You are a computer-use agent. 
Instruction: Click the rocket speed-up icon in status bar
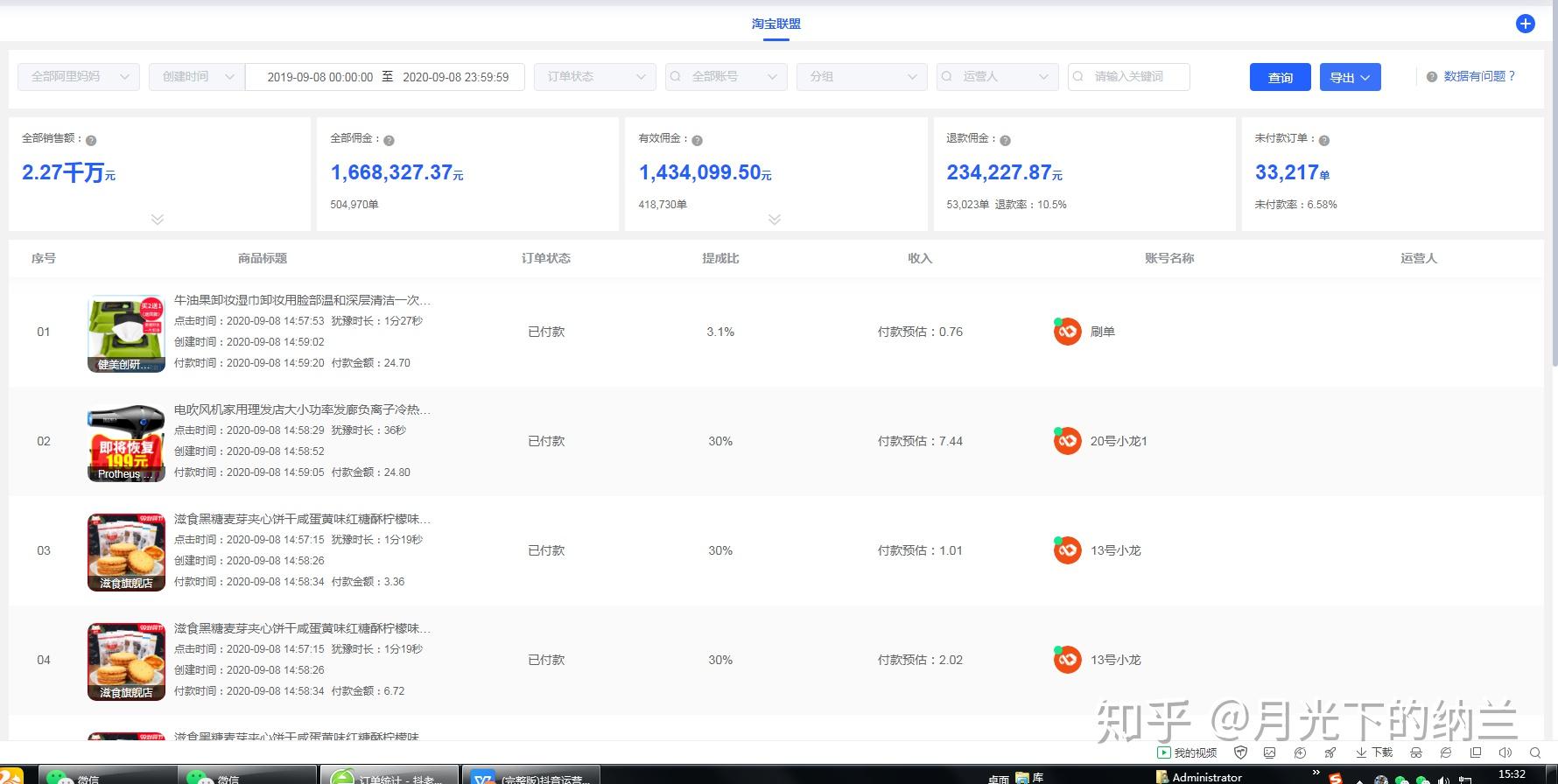(1330, 752)
